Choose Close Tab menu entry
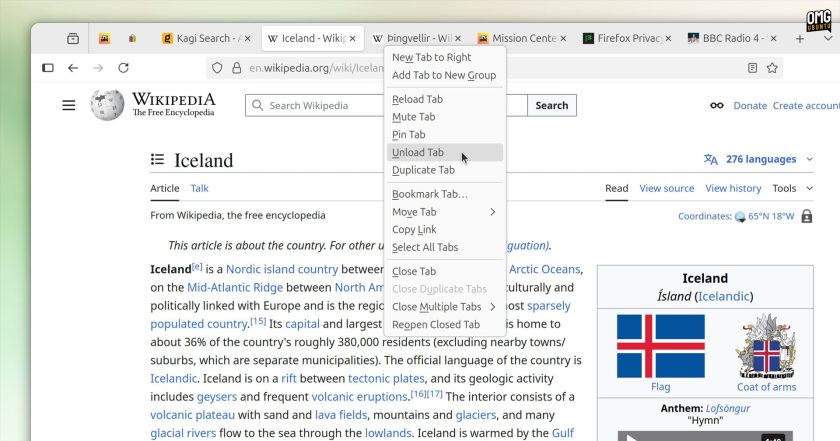The height and width of the screenshot is (441, 840). 445,271
